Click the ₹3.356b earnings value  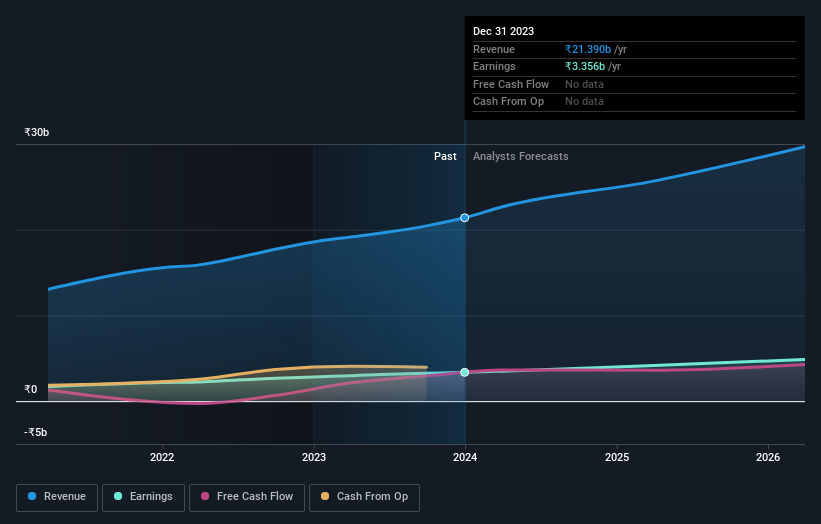pos(585,66)
